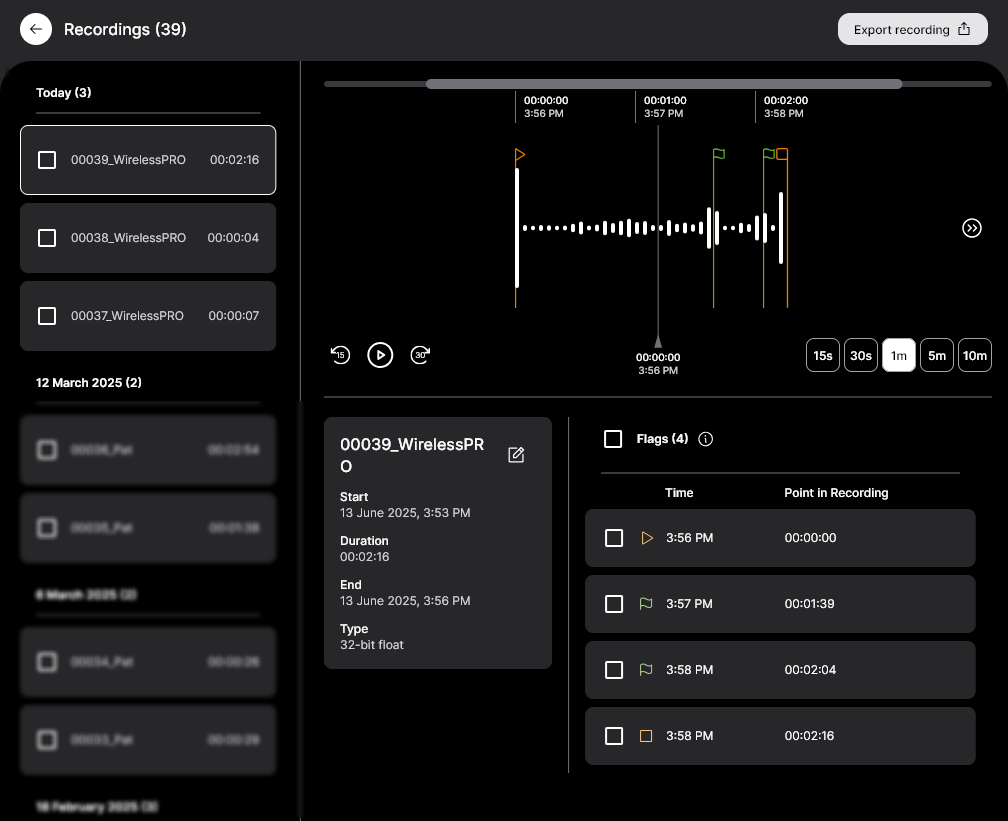The height and width of the screenshot is (821, 1008).
Task: Switch timeline zoom to 5m
Action: 936,355
